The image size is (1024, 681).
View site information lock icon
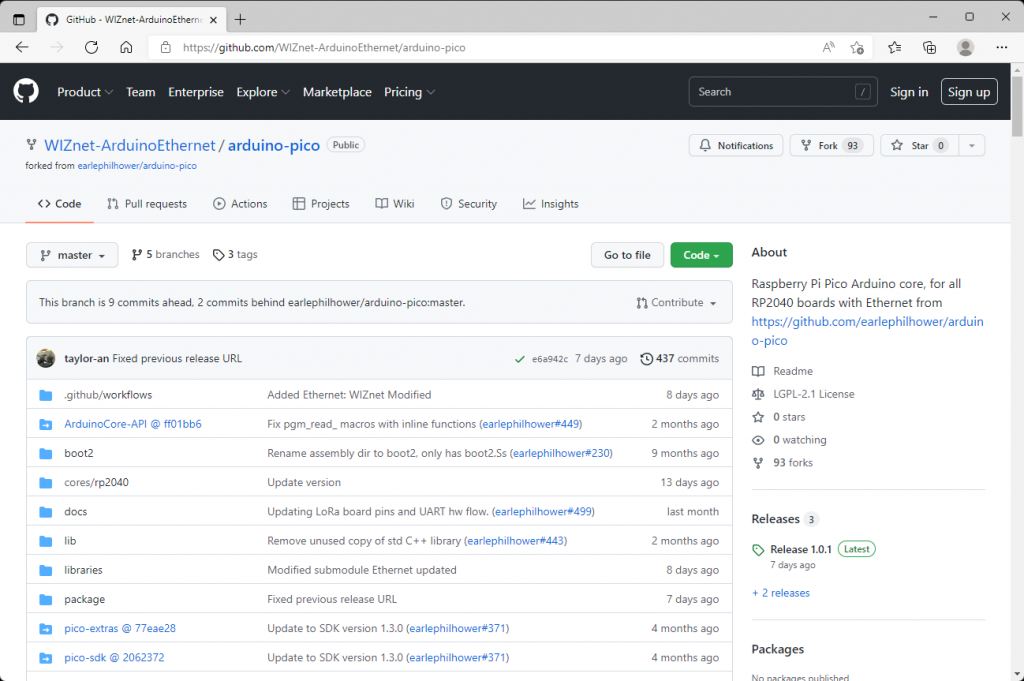tap(166, 47)
